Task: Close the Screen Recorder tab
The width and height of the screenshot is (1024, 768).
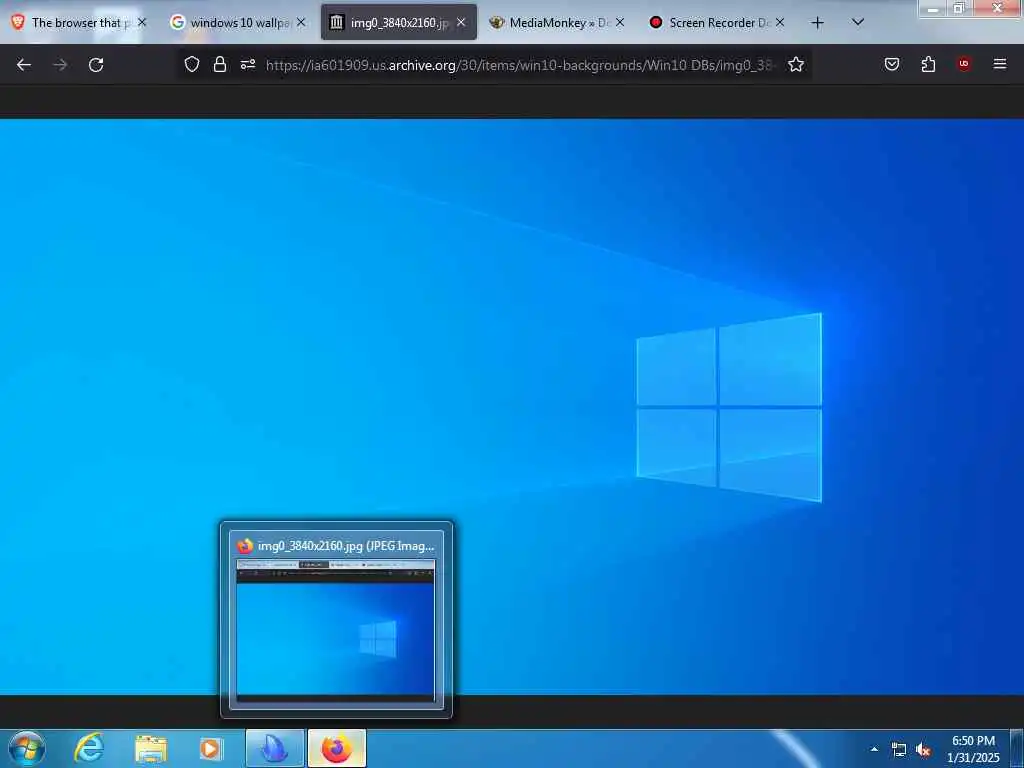Action: (780, 23)
